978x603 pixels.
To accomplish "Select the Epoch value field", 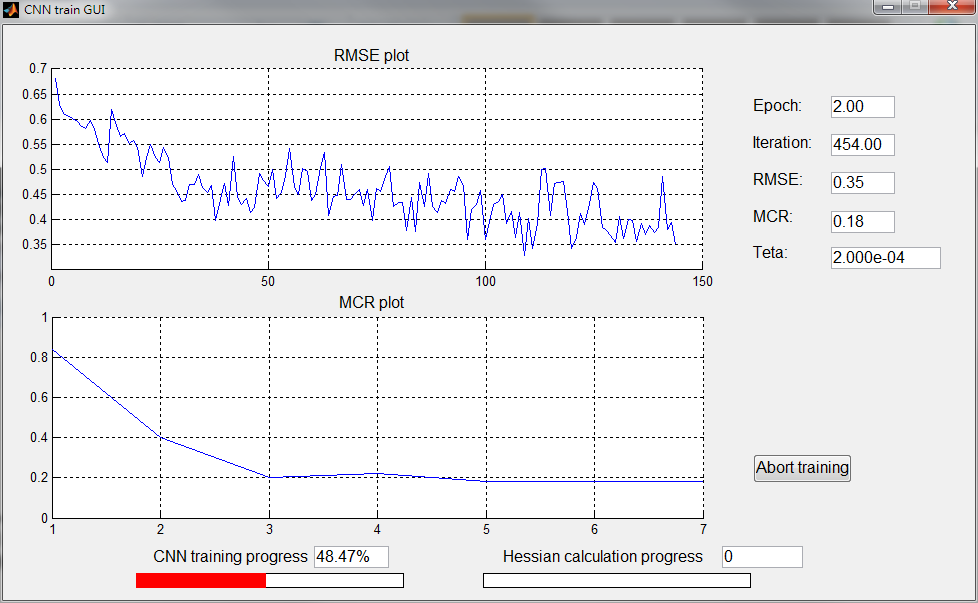I will 863,107.
